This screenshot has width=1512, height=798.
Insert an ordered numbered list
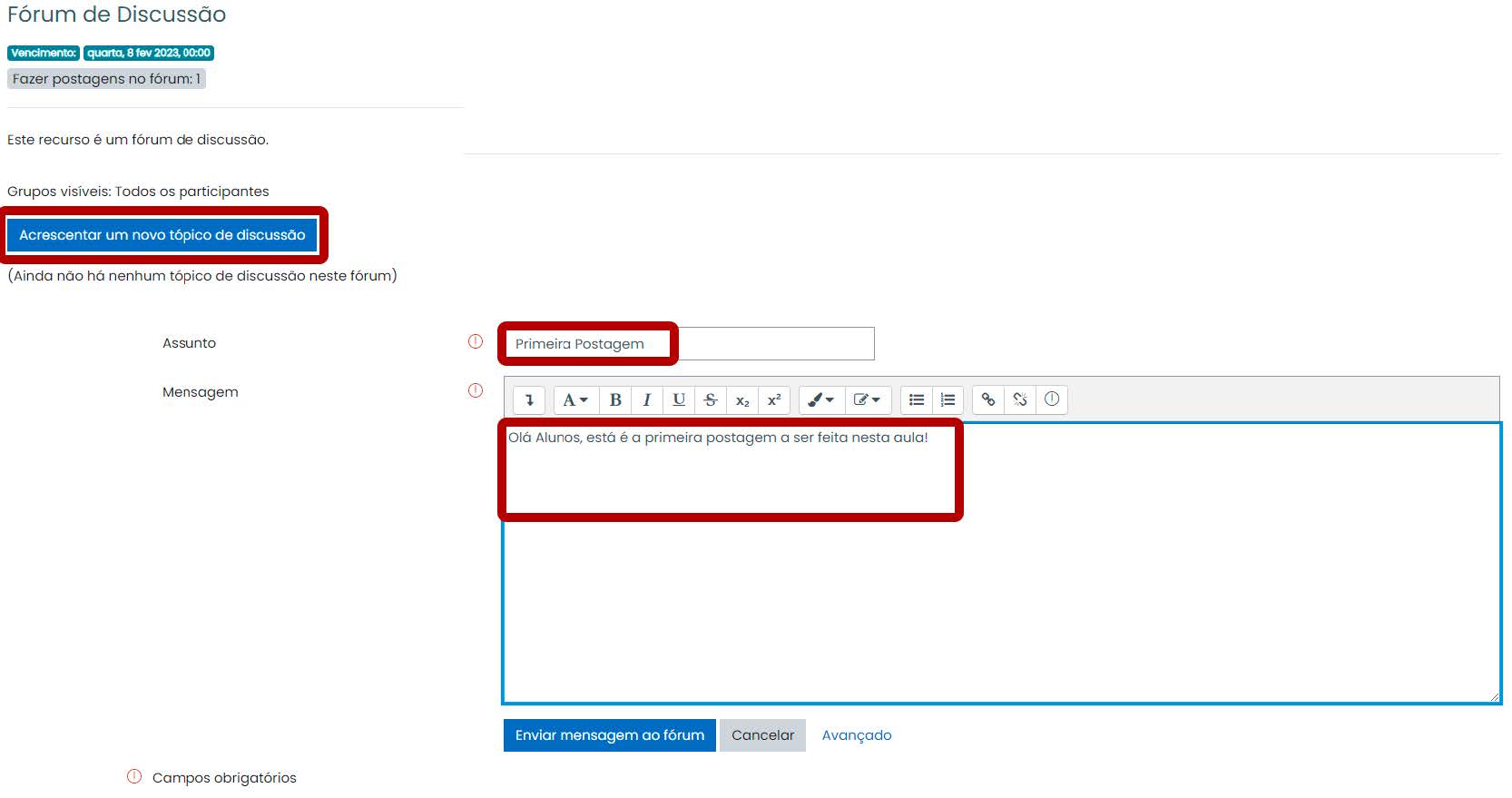coord(947,399)
